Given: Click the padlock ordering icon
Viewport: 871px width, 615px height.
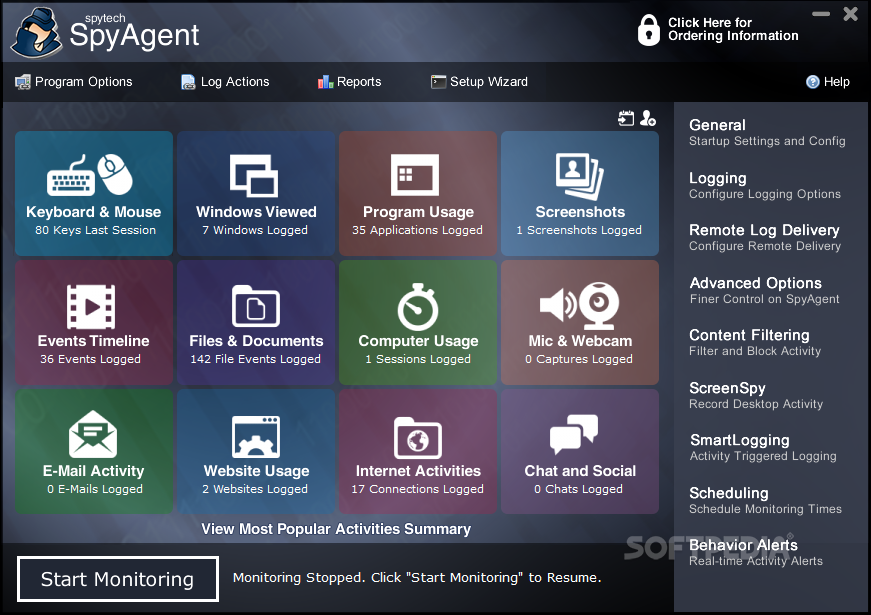Looking at the screenshot, I should (x=648, y=30).
